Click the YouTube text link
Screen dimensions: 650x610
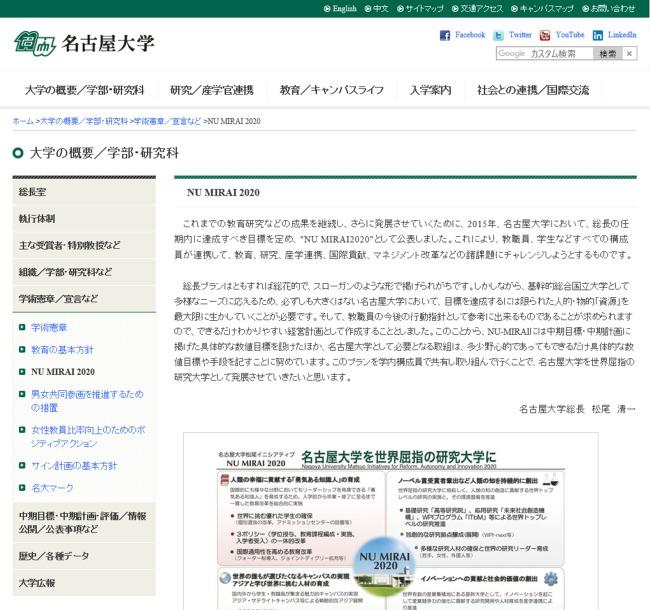click(x=570, y=35)
